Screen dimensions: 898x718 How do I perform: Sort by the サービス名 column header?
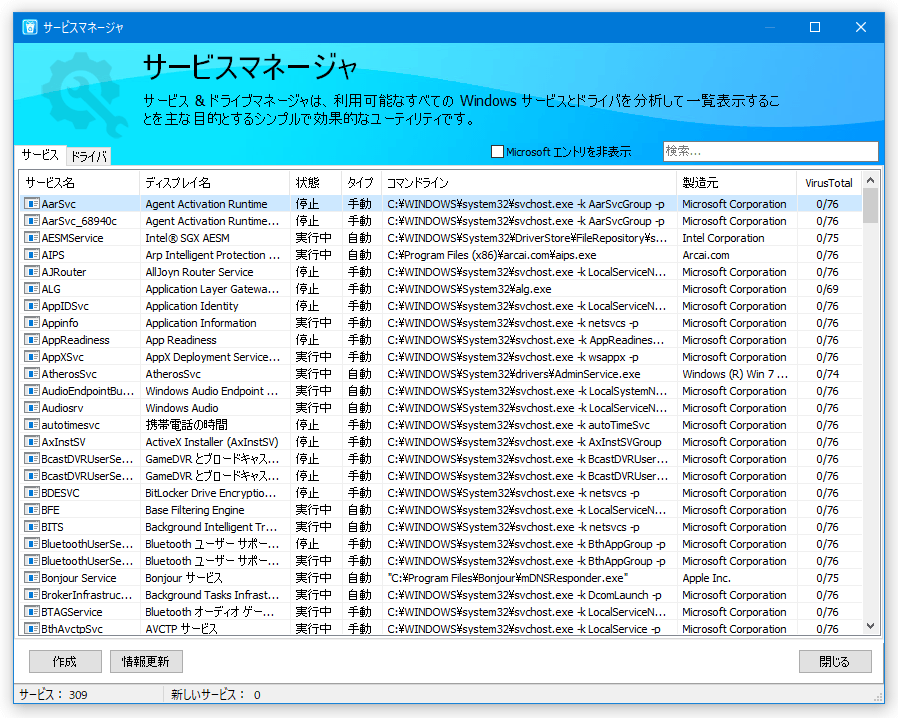click(79, 183)
